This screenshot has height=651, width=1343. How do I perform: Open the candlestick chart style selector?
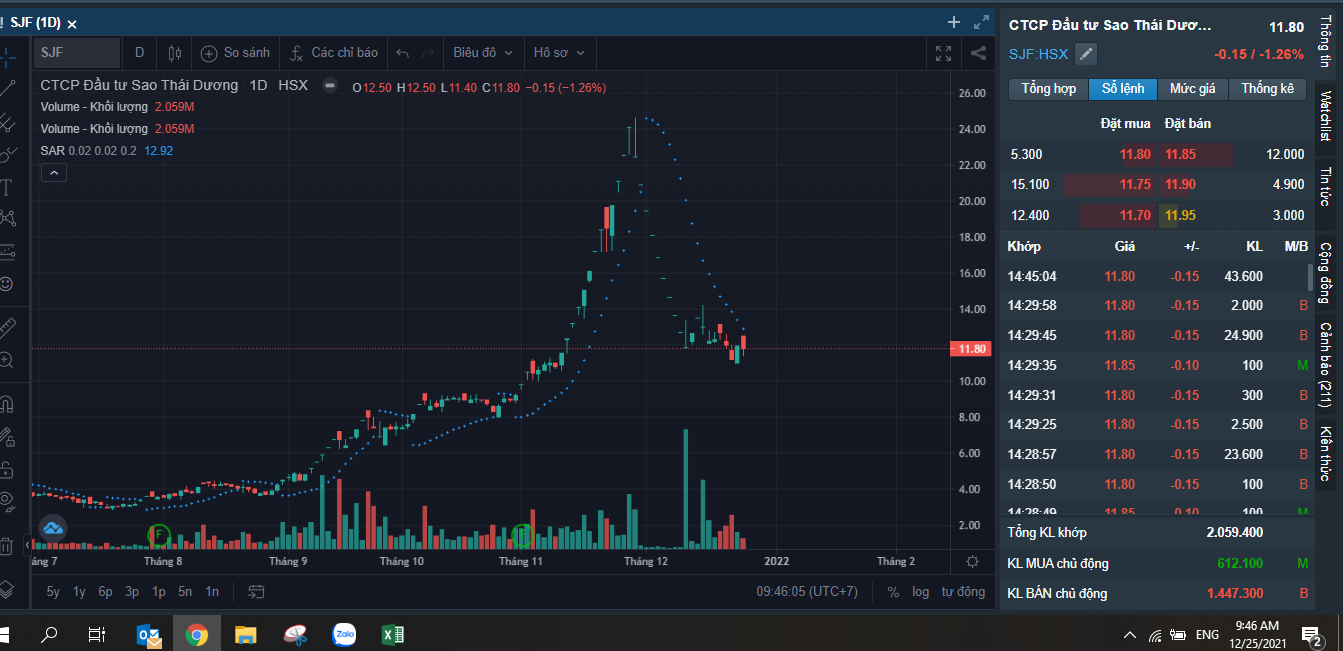(175, 53)
